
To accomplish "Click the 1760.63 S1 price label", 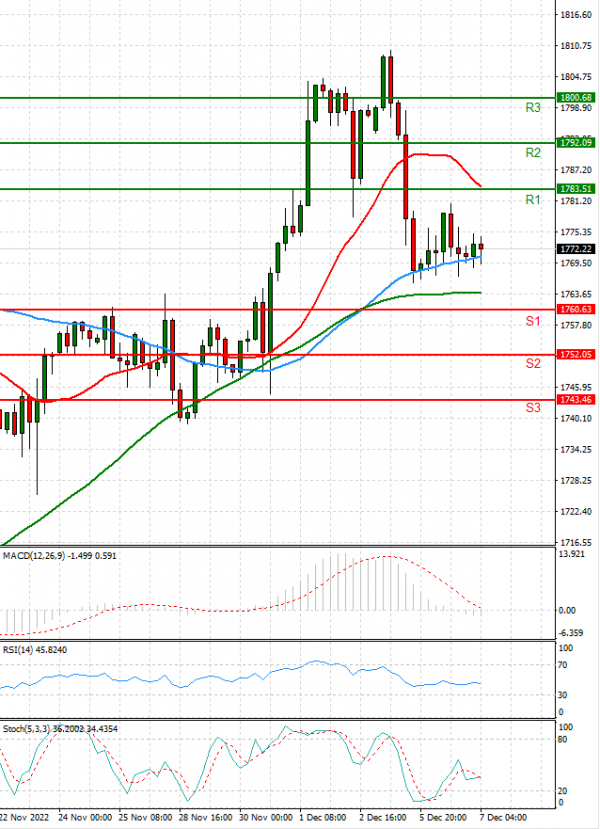I will [576, 309].
